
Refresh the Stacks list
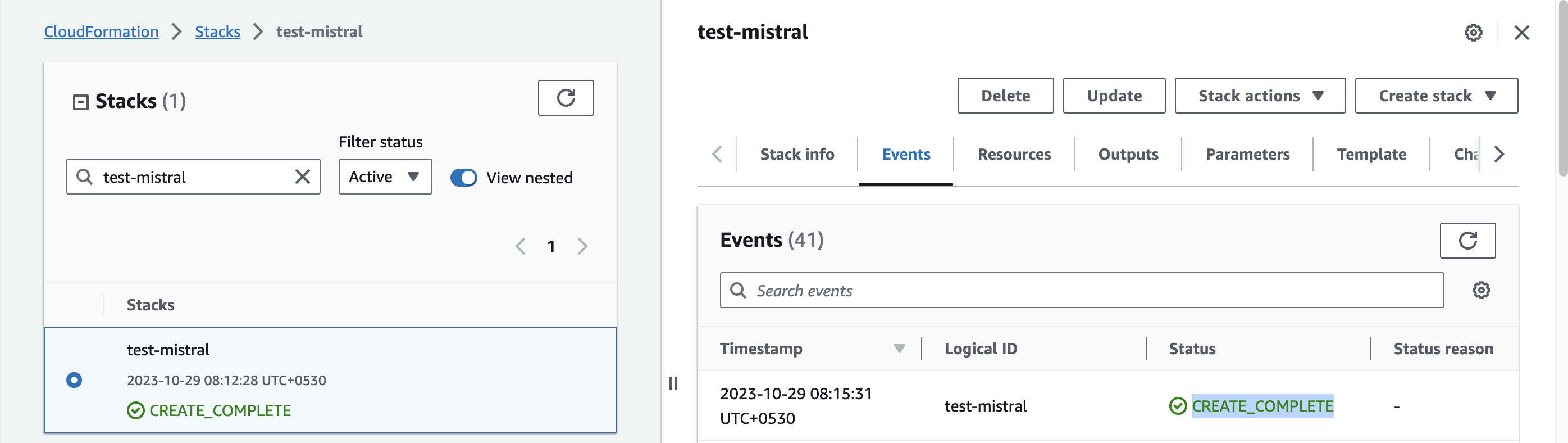565,97
